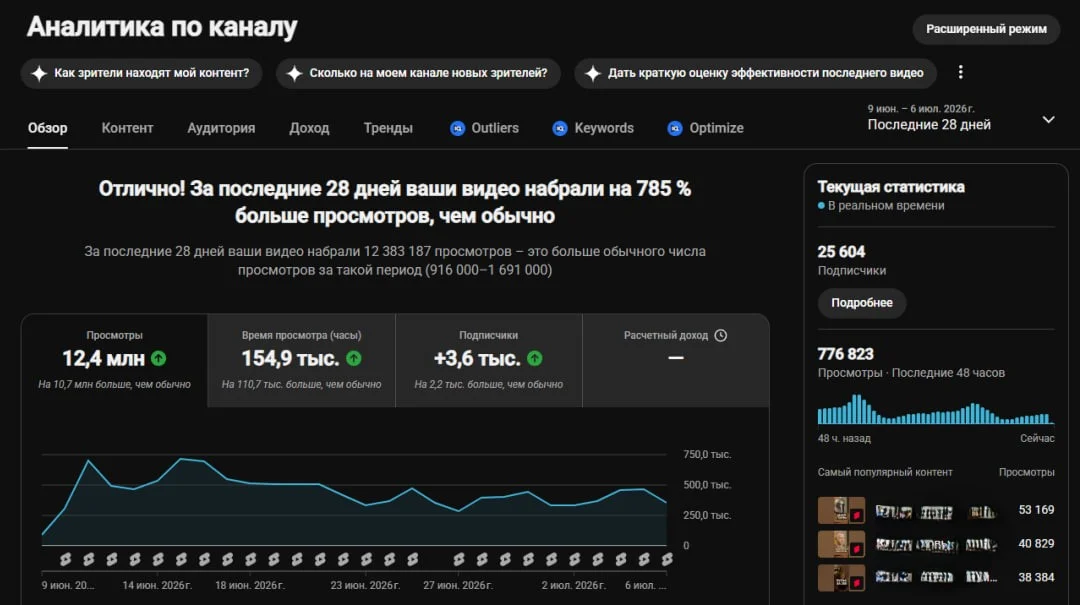Click the Подробнее button under subscribers

click(x=862, y=303)
